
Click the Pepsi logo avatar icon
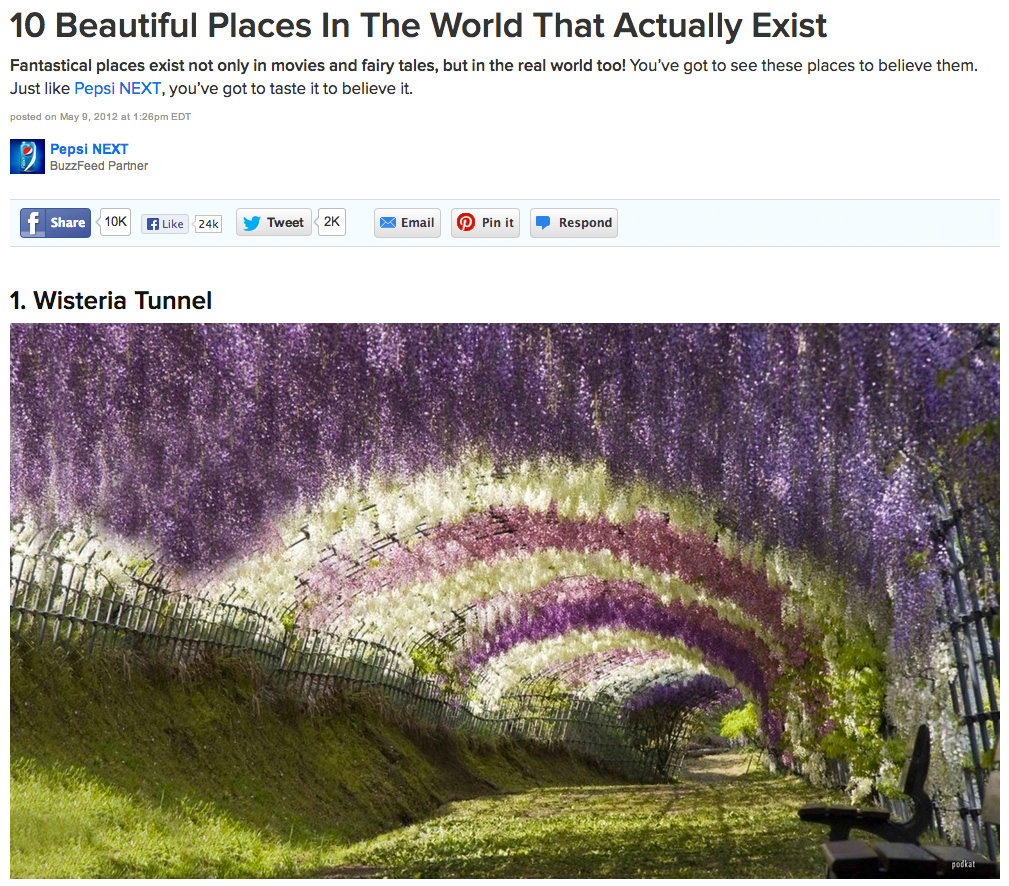point(27,157)
